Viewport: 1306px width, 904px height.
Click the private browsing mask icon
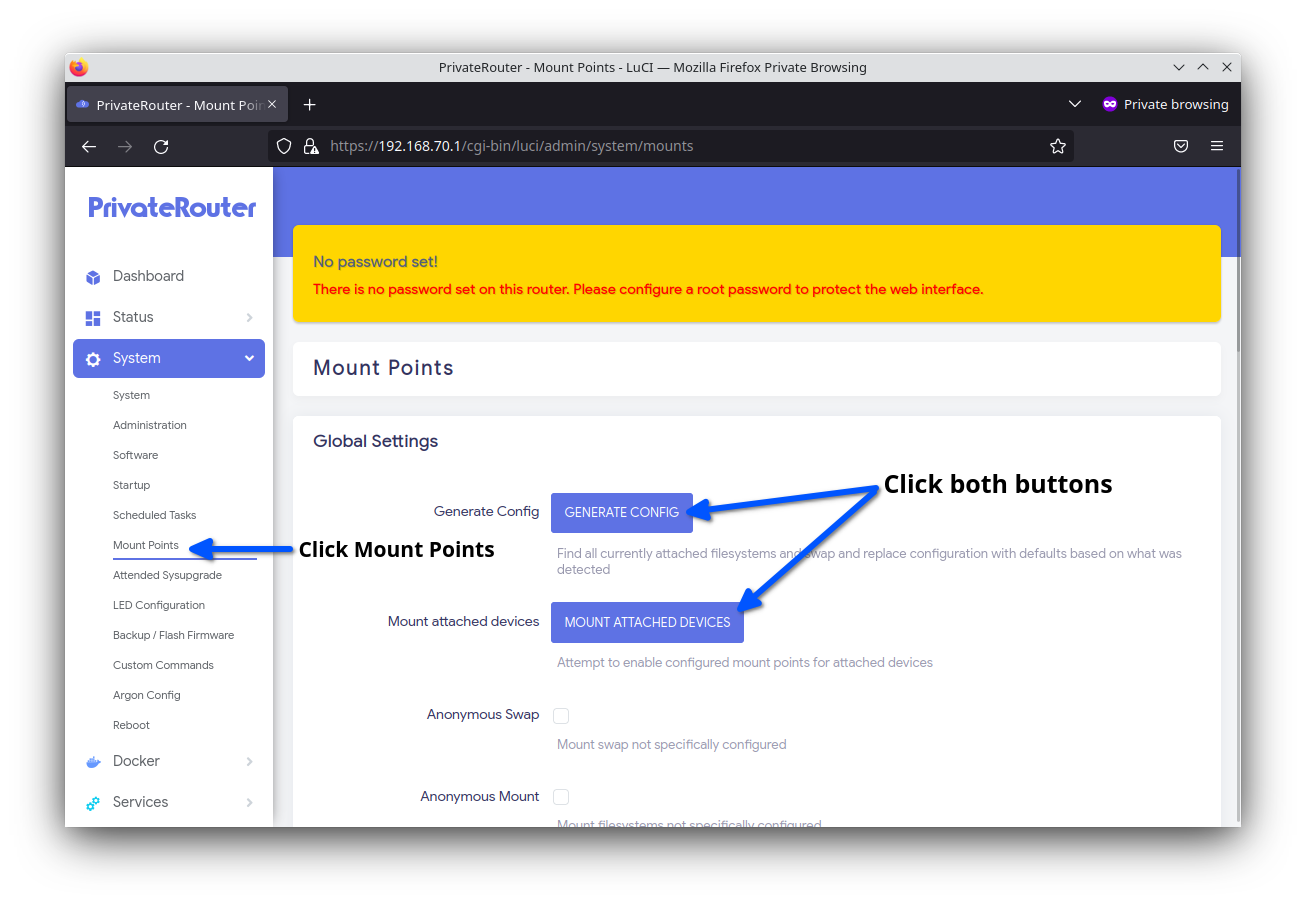[x=1109, y=104]
